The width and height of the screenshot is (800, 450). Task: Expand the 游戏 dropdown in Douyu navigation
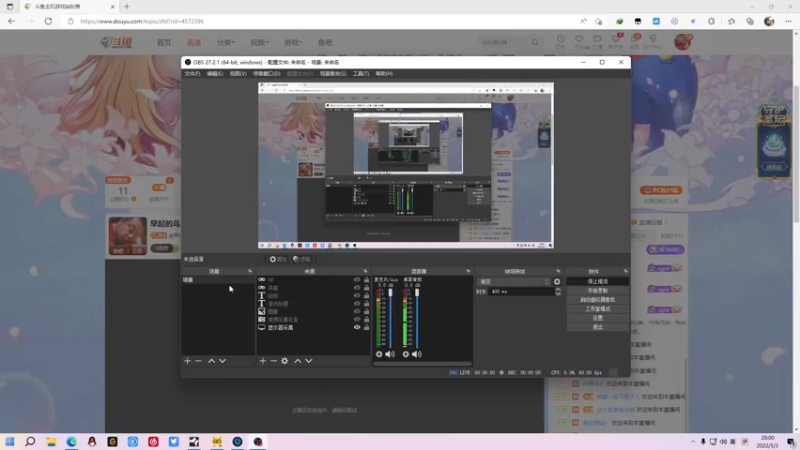293,42
